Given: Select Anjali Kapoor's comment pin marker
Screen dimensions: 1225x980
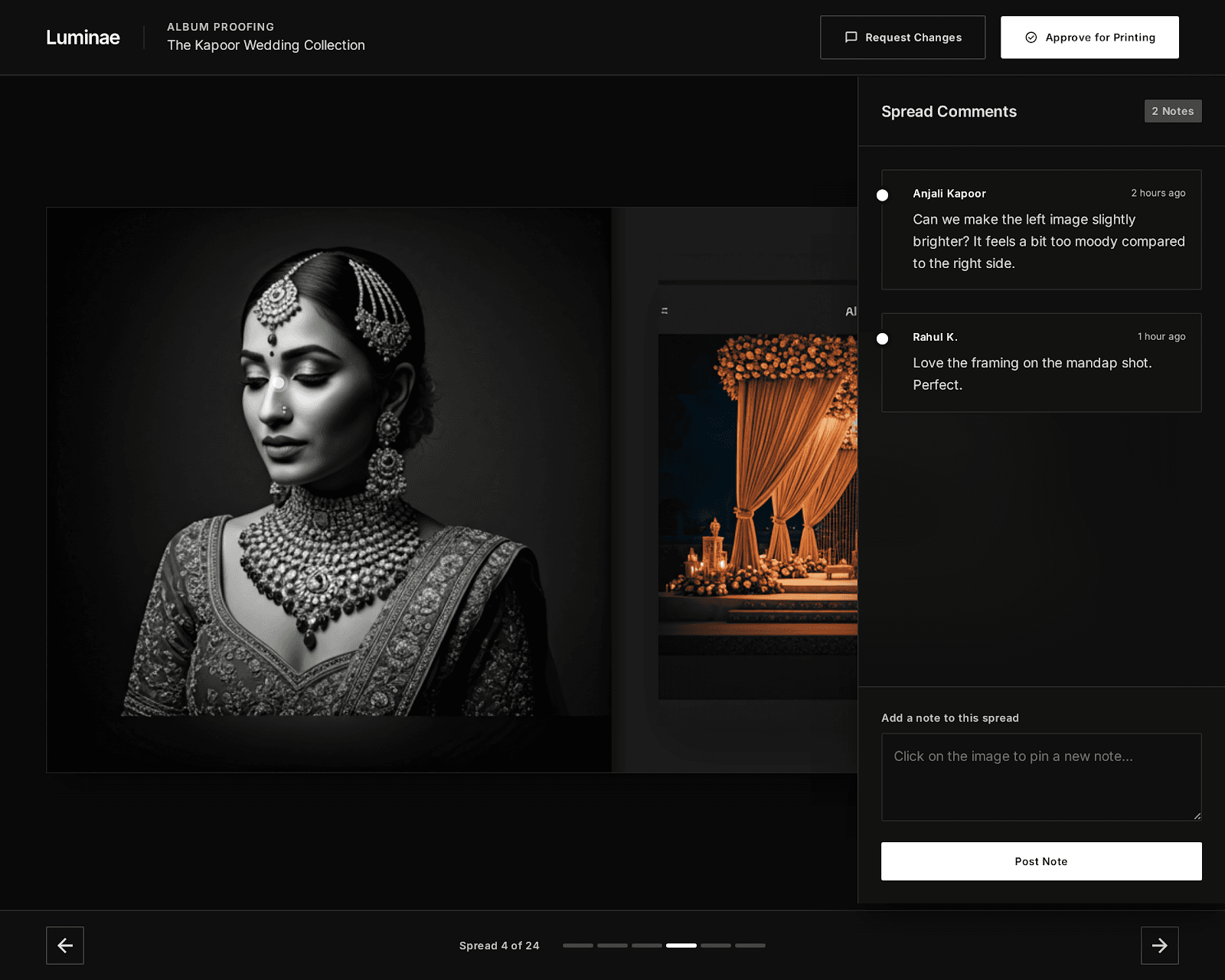Looking at the screenshot, I should (882, 195).
